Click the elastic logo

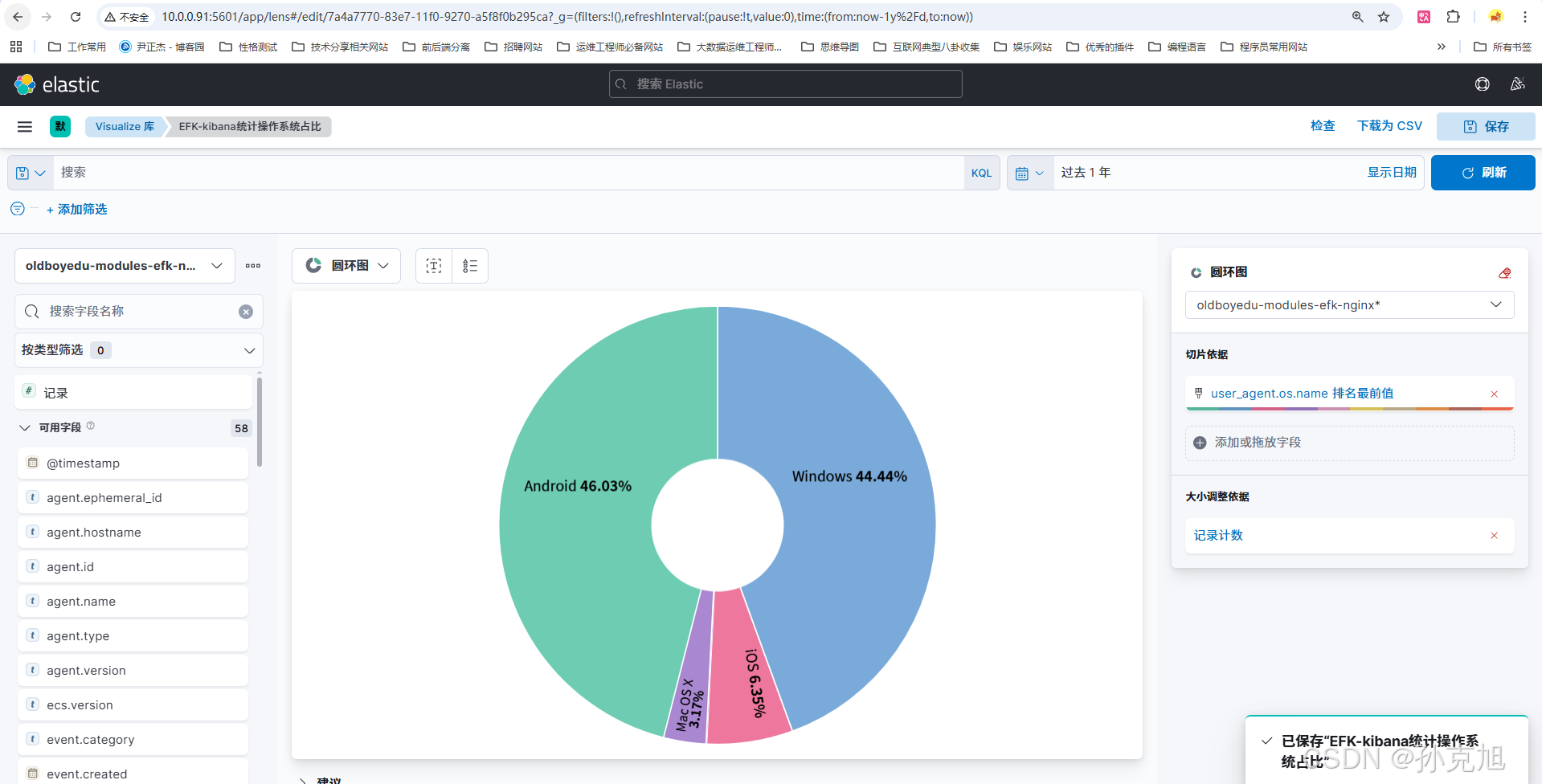coord(57,84)
